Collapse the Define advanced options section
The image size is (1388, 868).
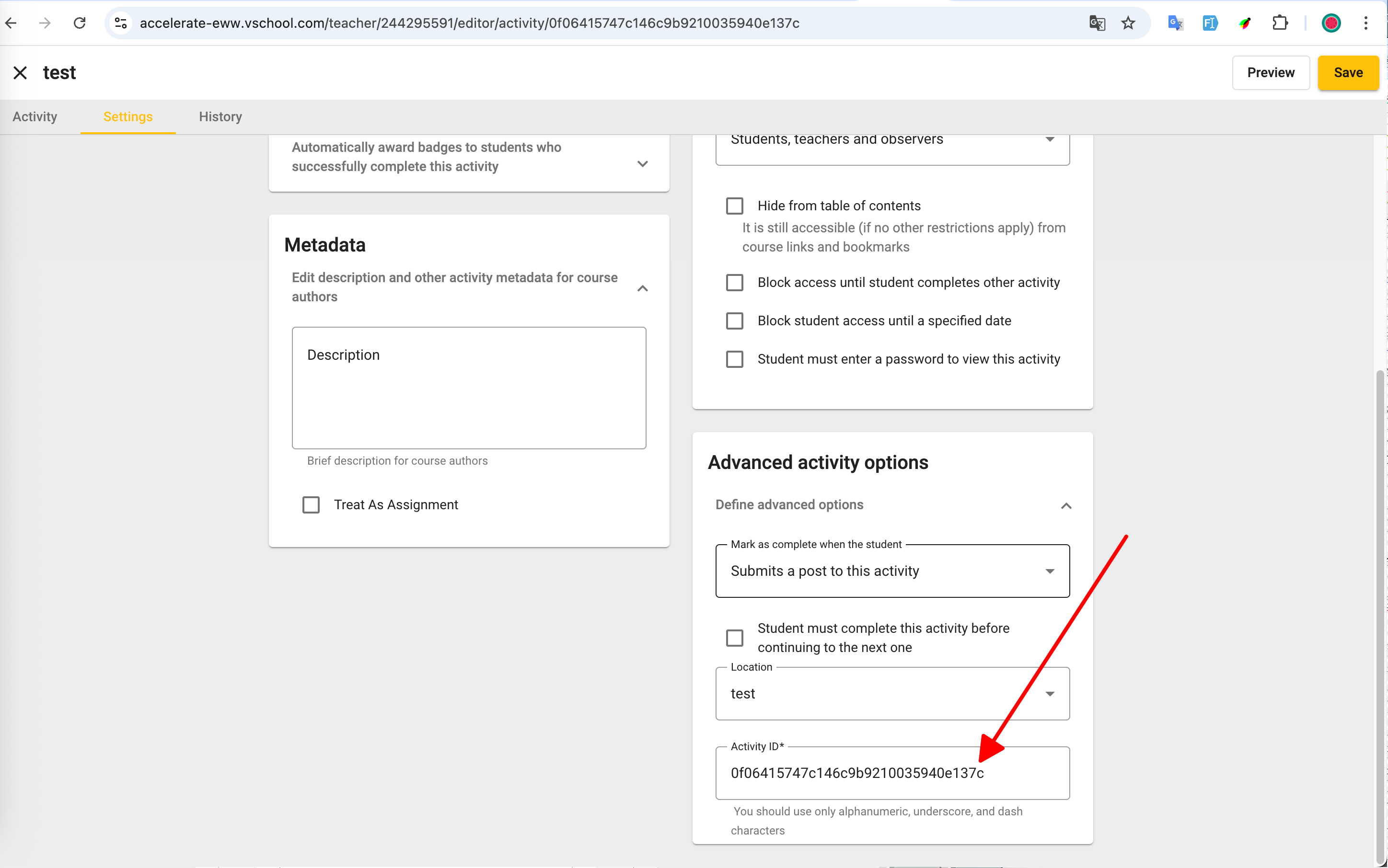(1066, 505)
